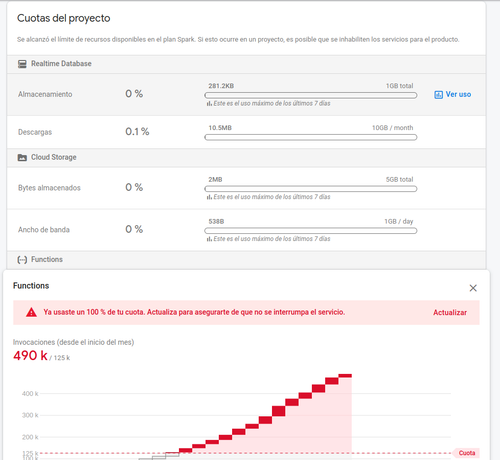Click the / 125 k quota text
Screen dimensions: 500x460
pos(60,358)
